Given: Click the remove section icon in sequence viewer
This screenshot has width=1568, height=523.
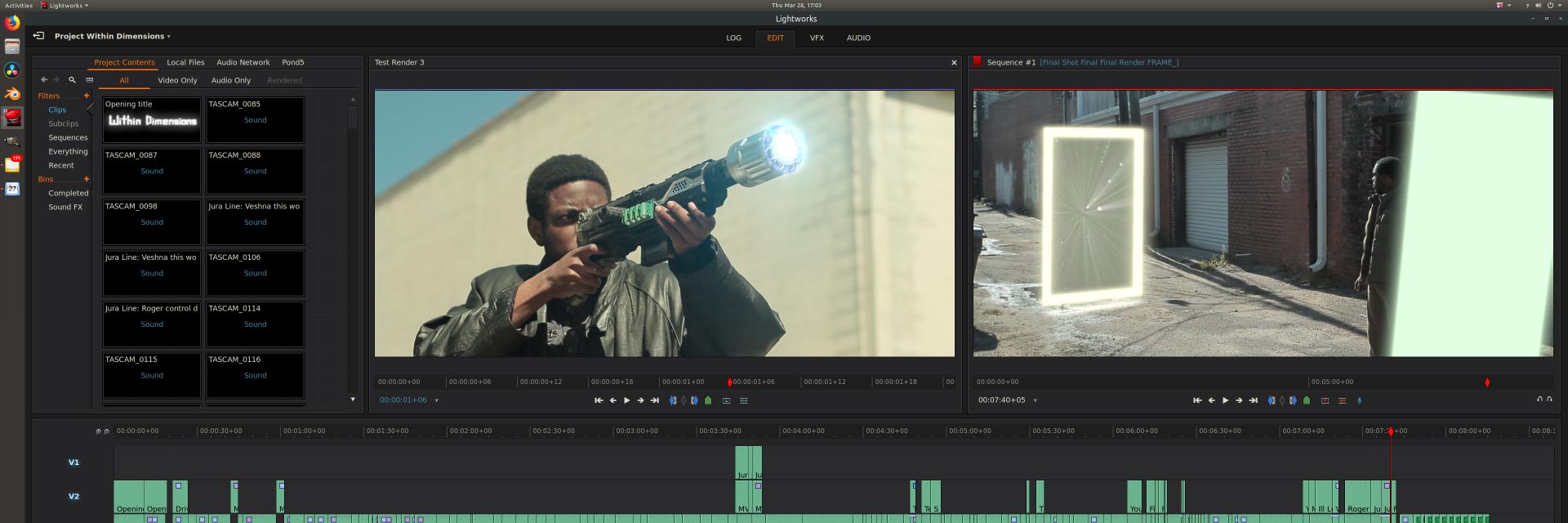Looking at the screenshot, I should [x=1325, y=400].
